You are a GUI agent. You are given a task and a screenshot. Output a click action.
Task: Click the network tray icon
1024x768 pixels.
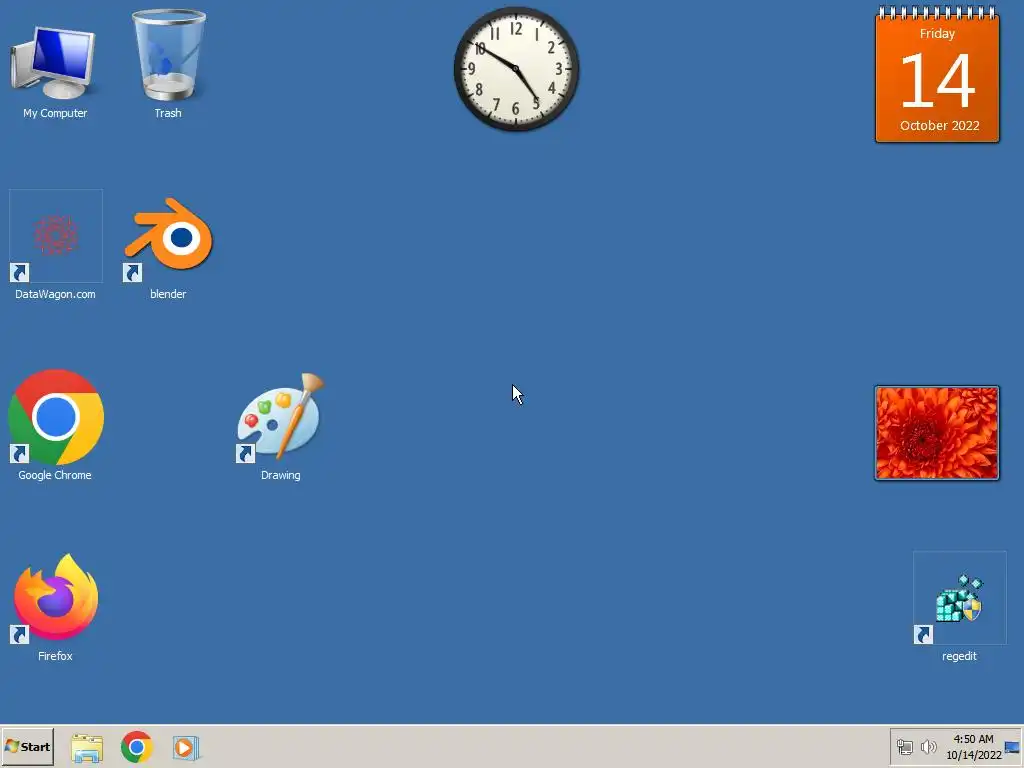pyautogui.click(x=904, y=746)
